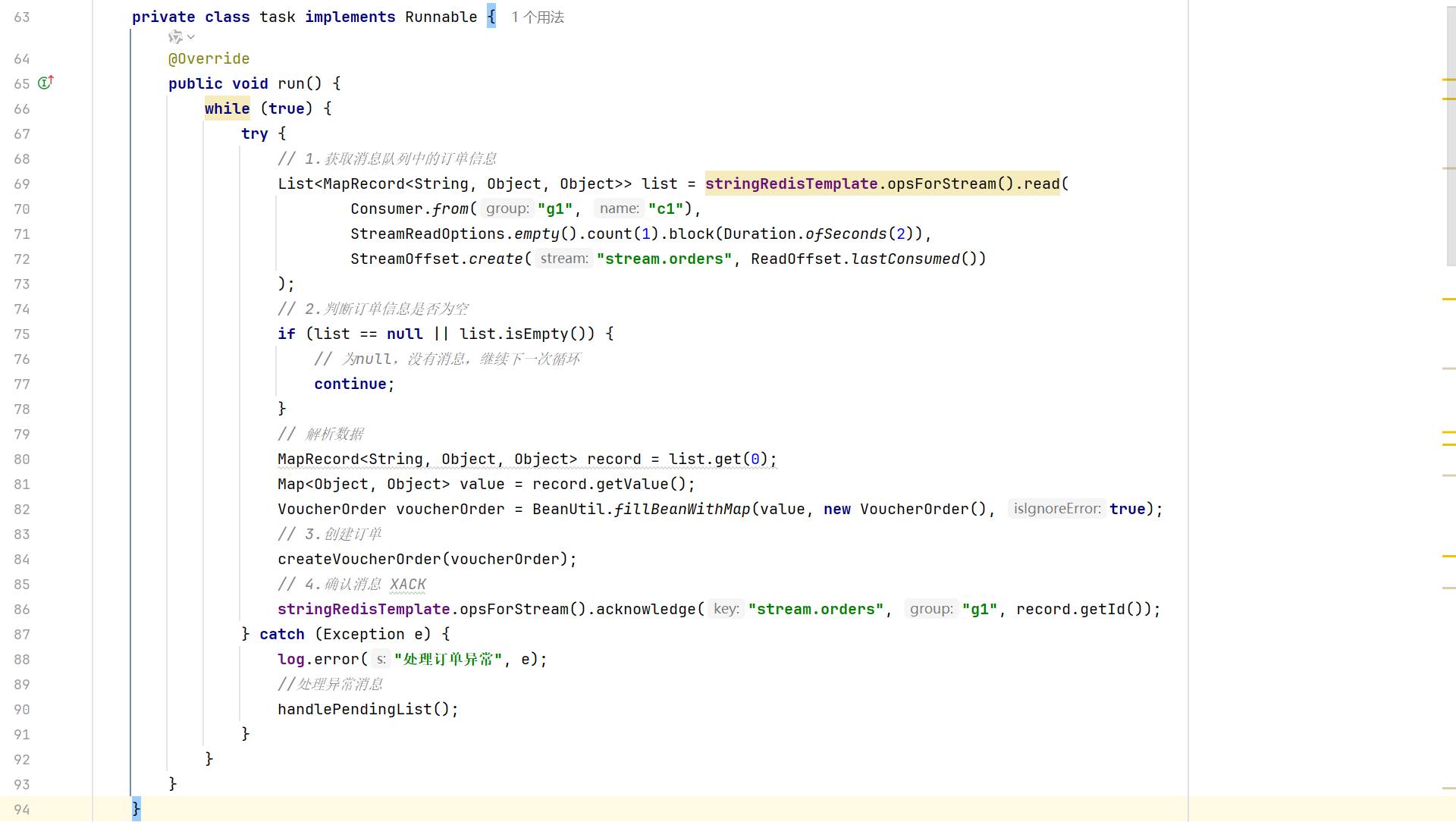
Task: Toggle a breakpoint at line number 84
Action: [22, 560]
